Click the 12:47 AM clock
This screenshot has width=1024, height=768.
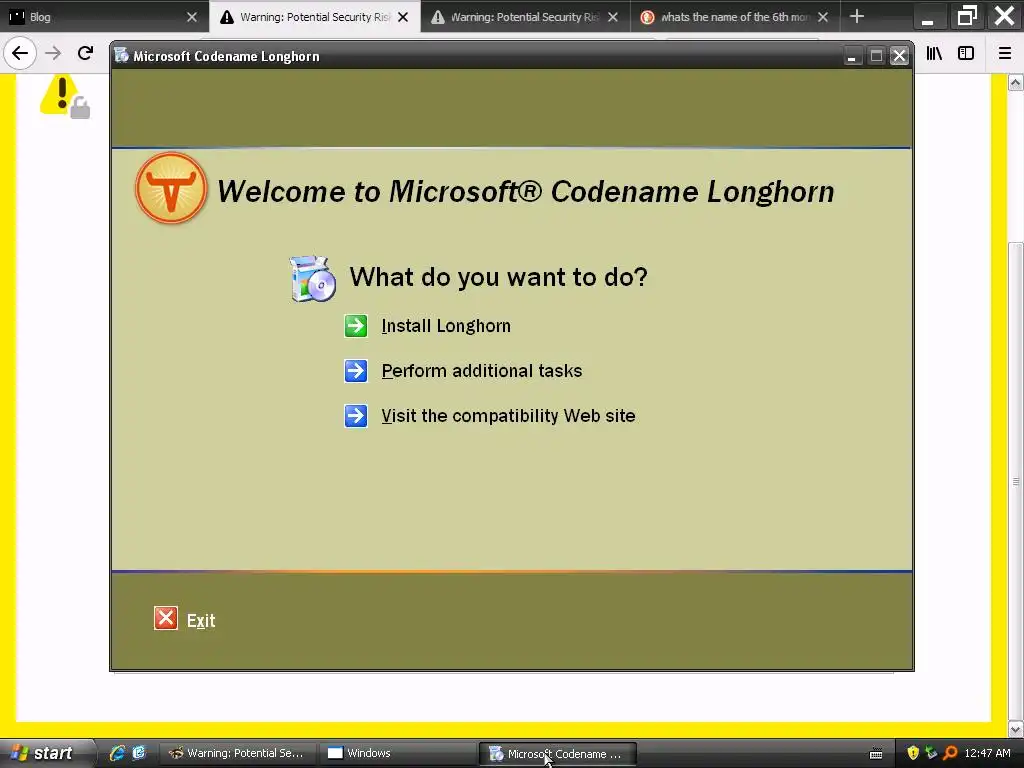pyautogui.click(x=987, y=753)
